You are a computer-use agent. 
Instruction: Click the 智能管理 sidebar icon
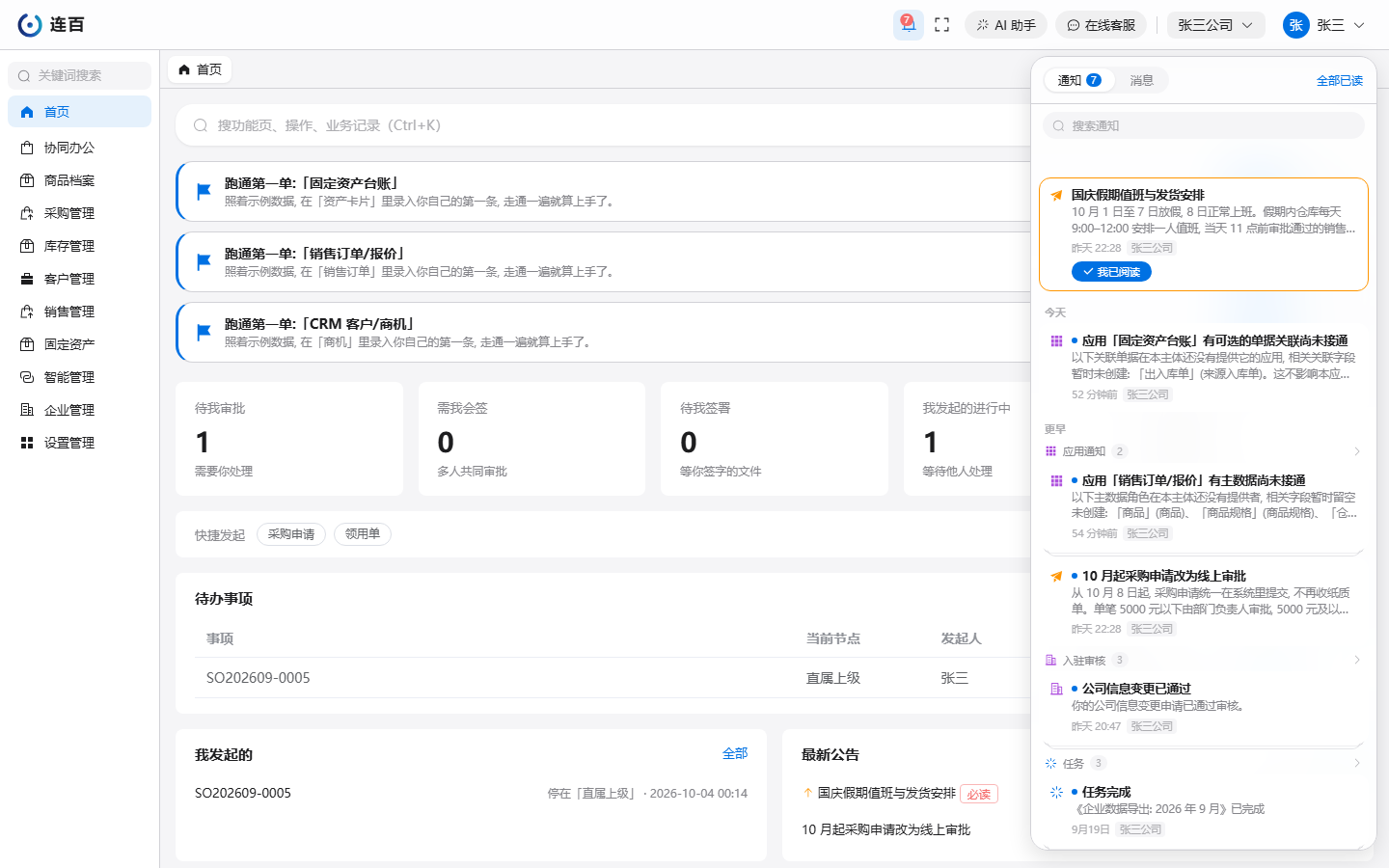(x=27, y=377)
